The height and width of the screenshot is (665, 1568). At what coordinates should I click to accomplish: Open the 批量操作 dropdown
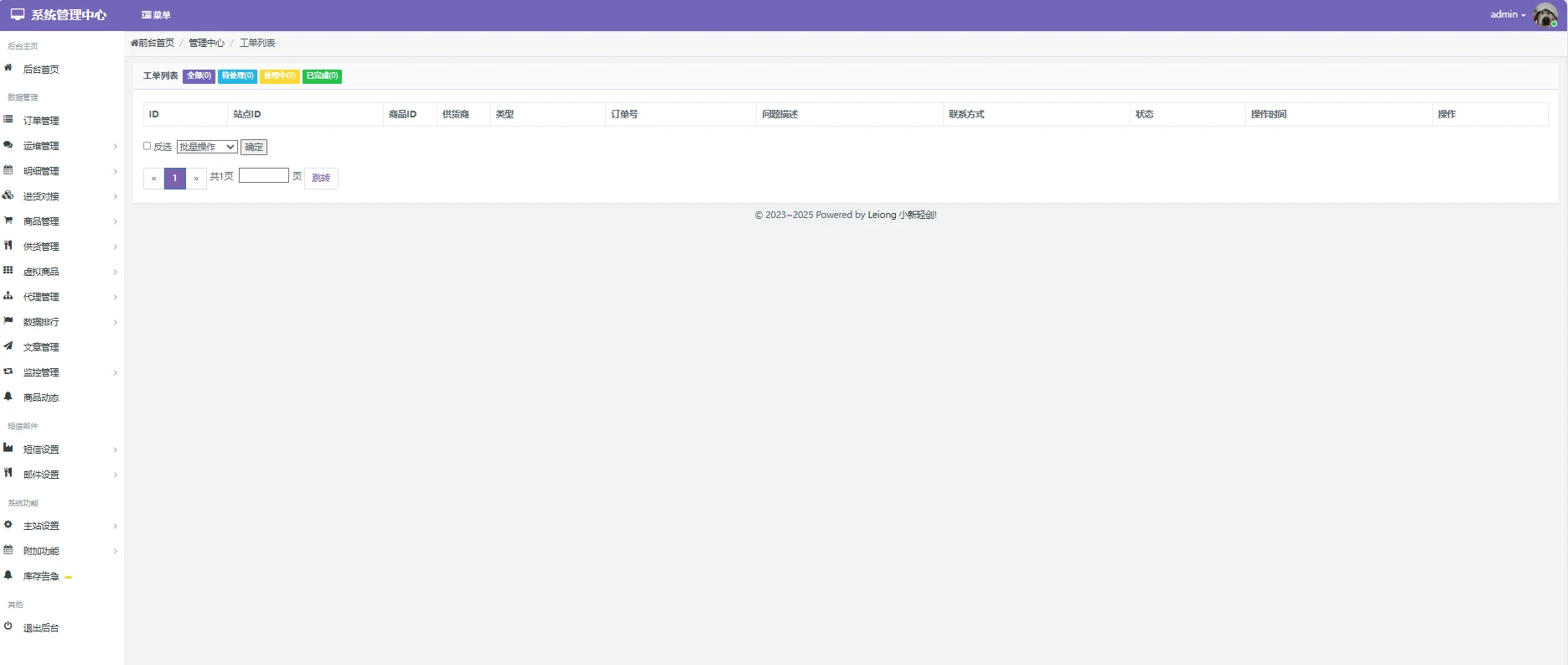click(207, 147)
